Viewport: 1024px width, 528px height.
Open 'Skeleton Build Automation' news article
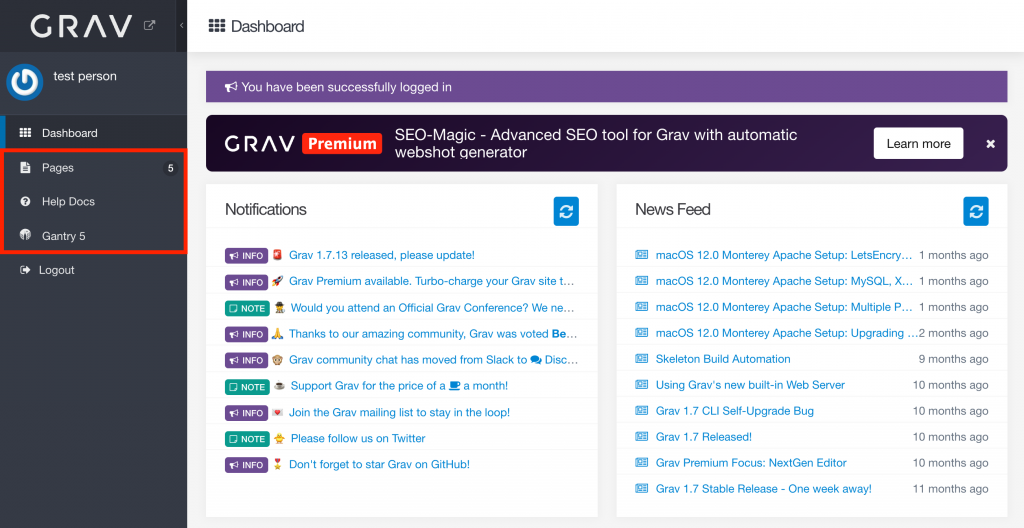tap(723, 359)
